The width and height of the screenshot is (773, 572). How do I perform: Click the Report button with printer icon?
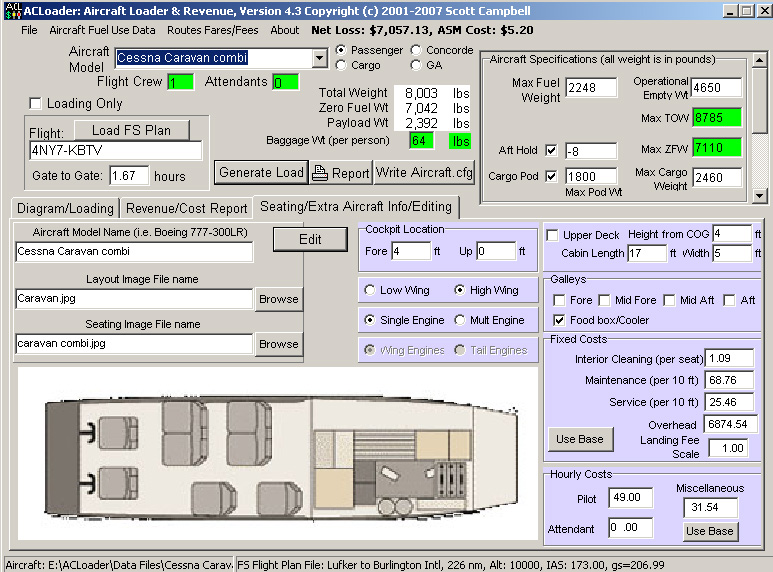click(341, 173)
